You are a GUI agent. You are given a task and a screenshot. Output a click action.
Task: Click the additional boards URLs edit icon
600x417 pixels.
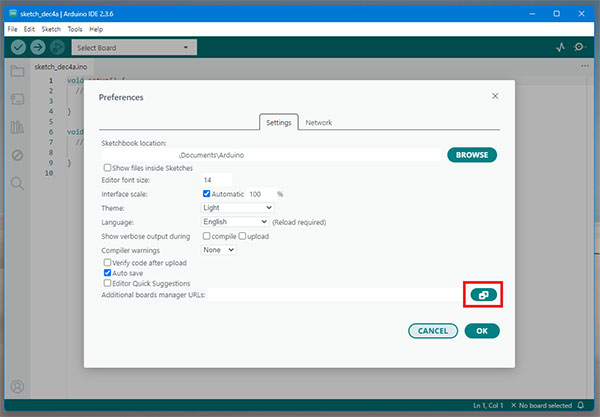click(481, 295)
